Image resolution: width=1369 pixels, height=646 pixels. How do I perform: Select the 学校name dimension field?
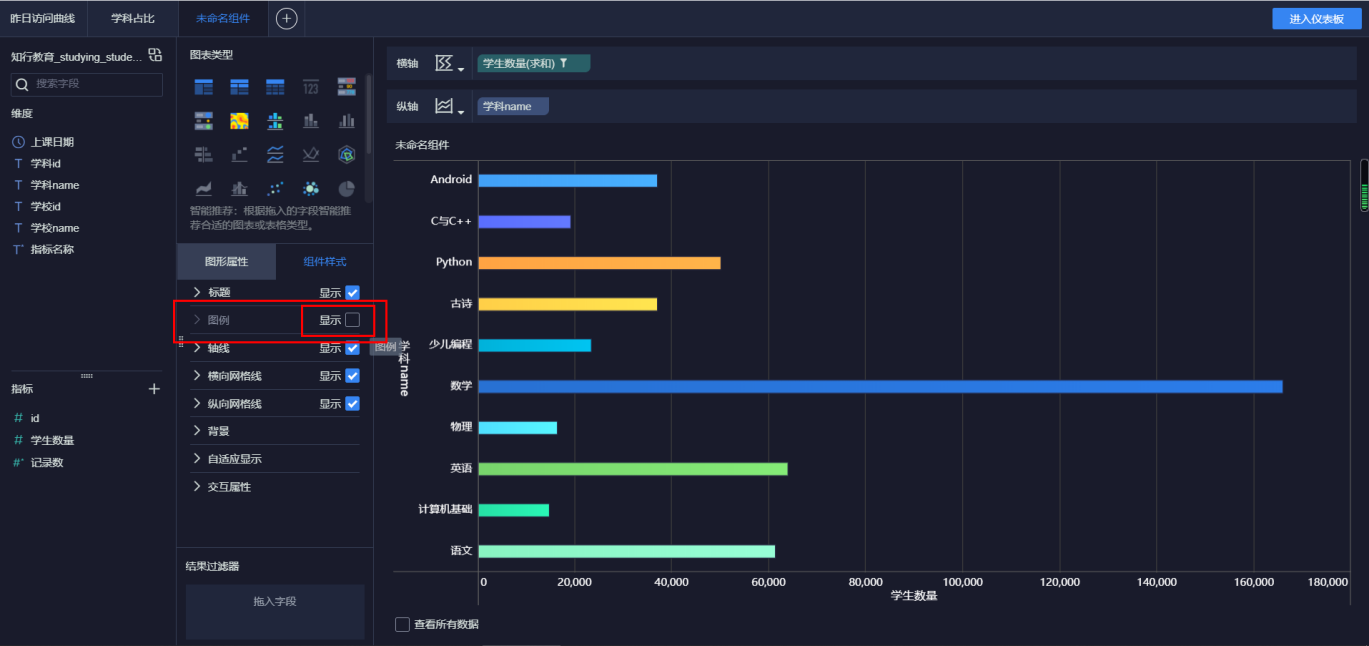pos(55,228)
